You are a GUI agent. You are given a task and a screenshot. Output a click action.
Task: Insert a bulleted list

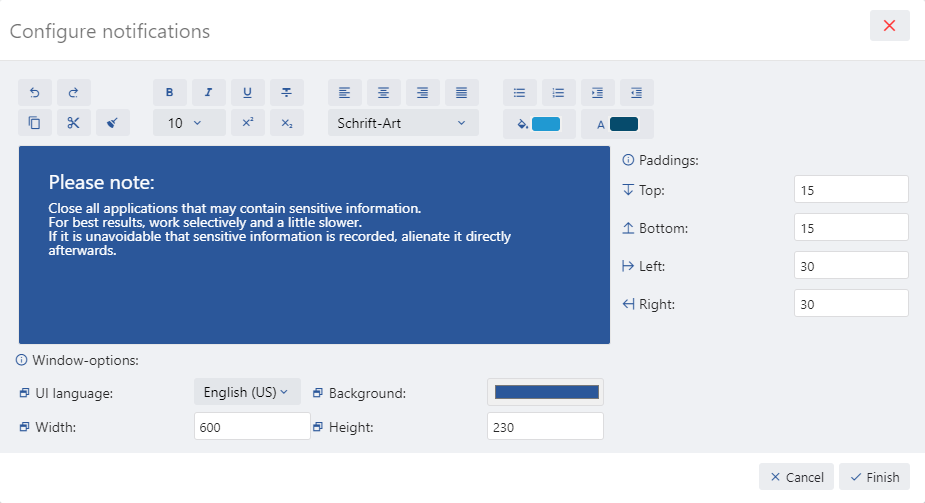(x=519, y=93)
